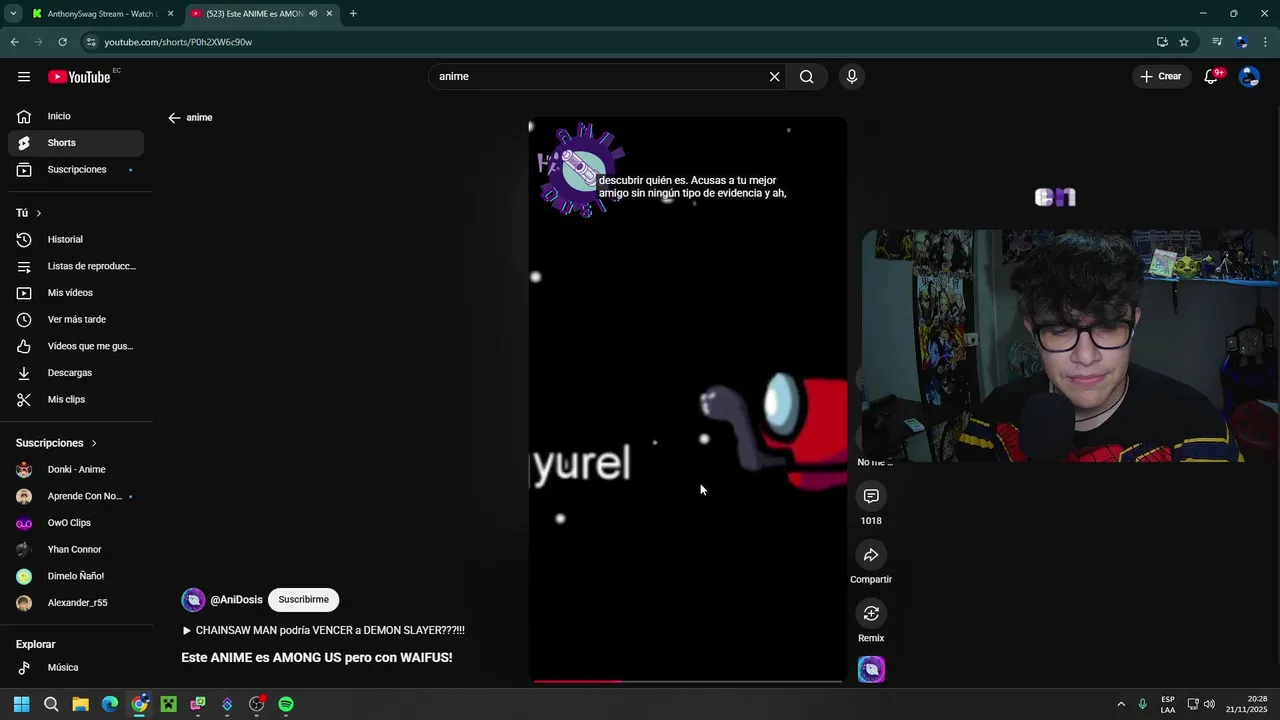This screenshot has width=1280, height=720.
Task: Open Donki - Anime channel
Action: [76, 470]
